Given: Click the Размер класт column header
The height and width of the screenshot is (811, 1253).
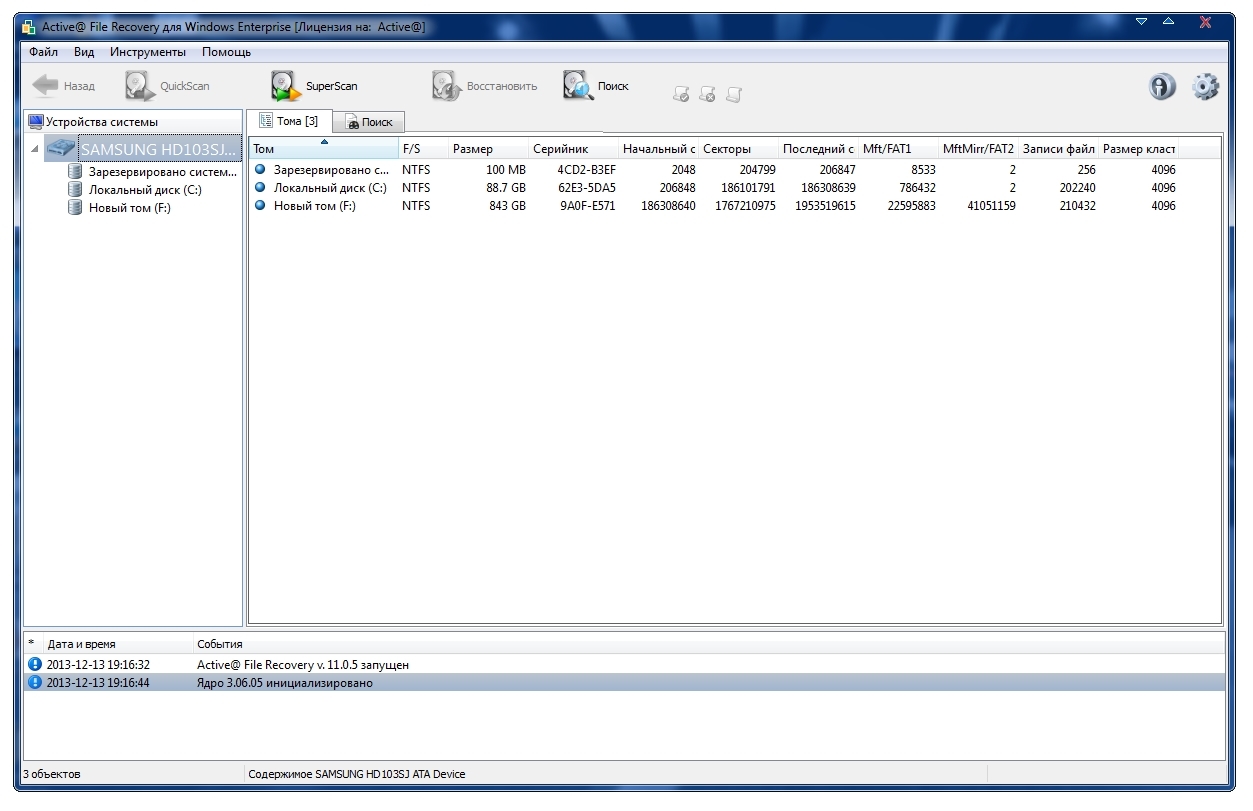Looking at the screenshot, I should 1138,149.
